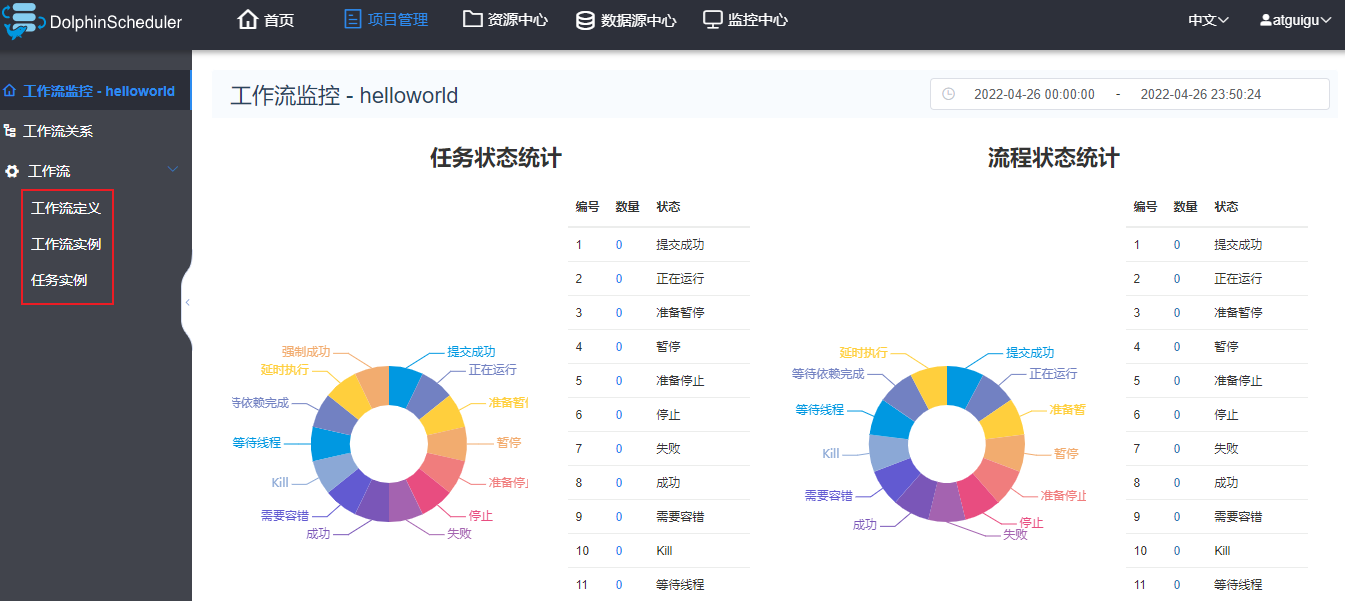Click the 监控中心 monitor icon

pos(713,20)
